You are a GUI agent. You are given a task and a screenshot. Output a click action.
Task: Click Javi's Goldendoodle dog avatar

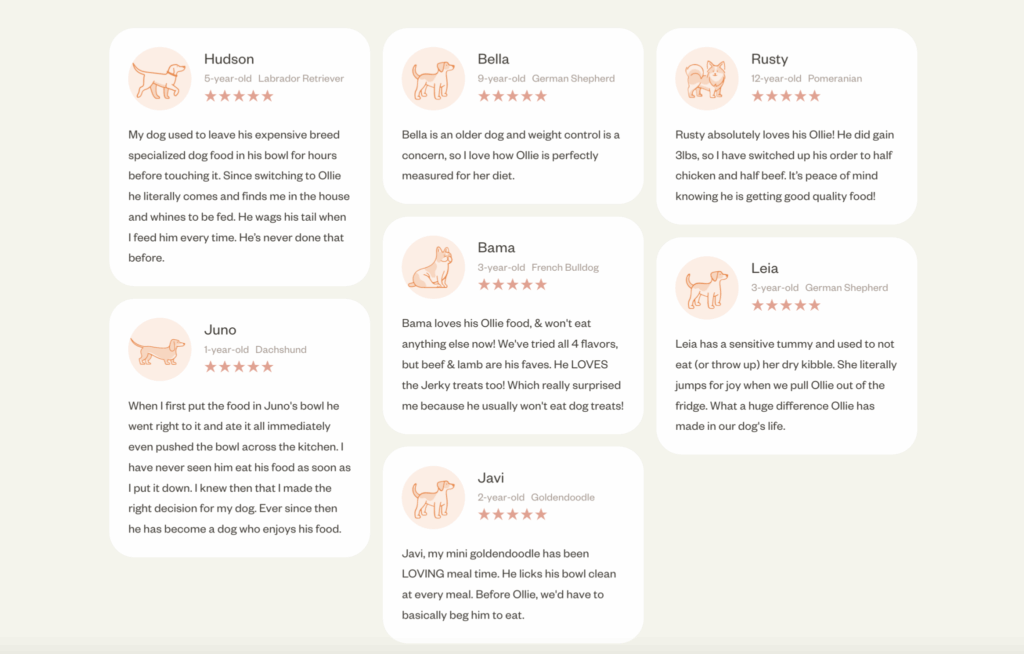(x=433, y=497)
